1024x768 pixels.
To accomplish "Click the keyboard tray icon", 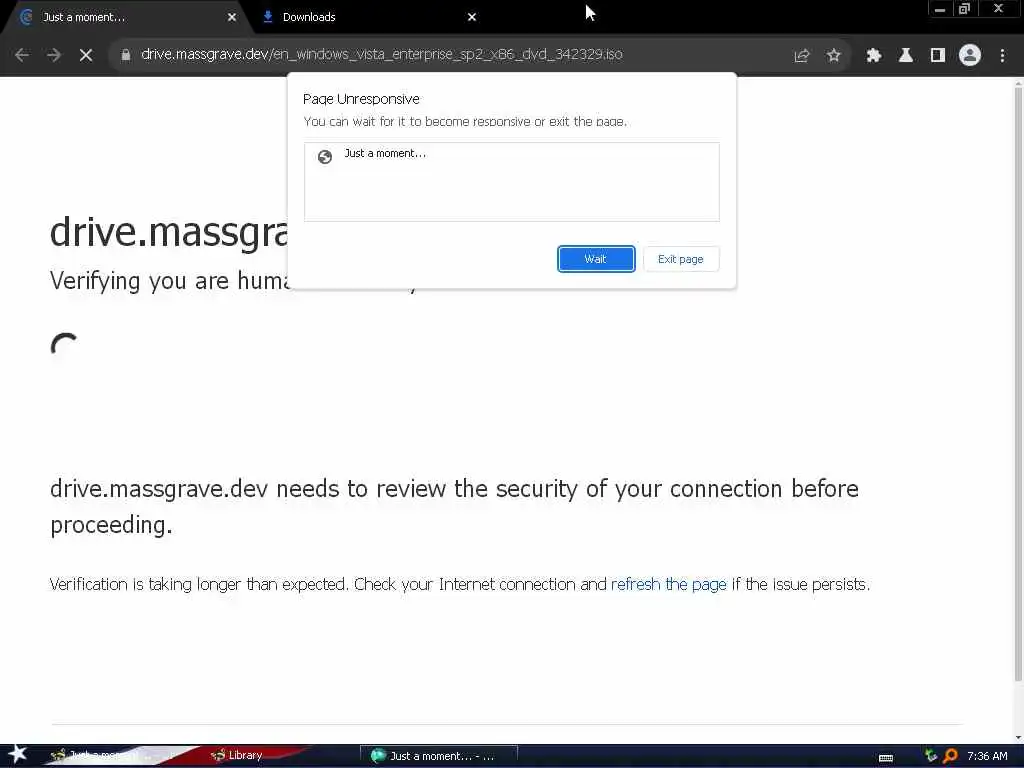I will pyautogui.click(x=886, y=758).
